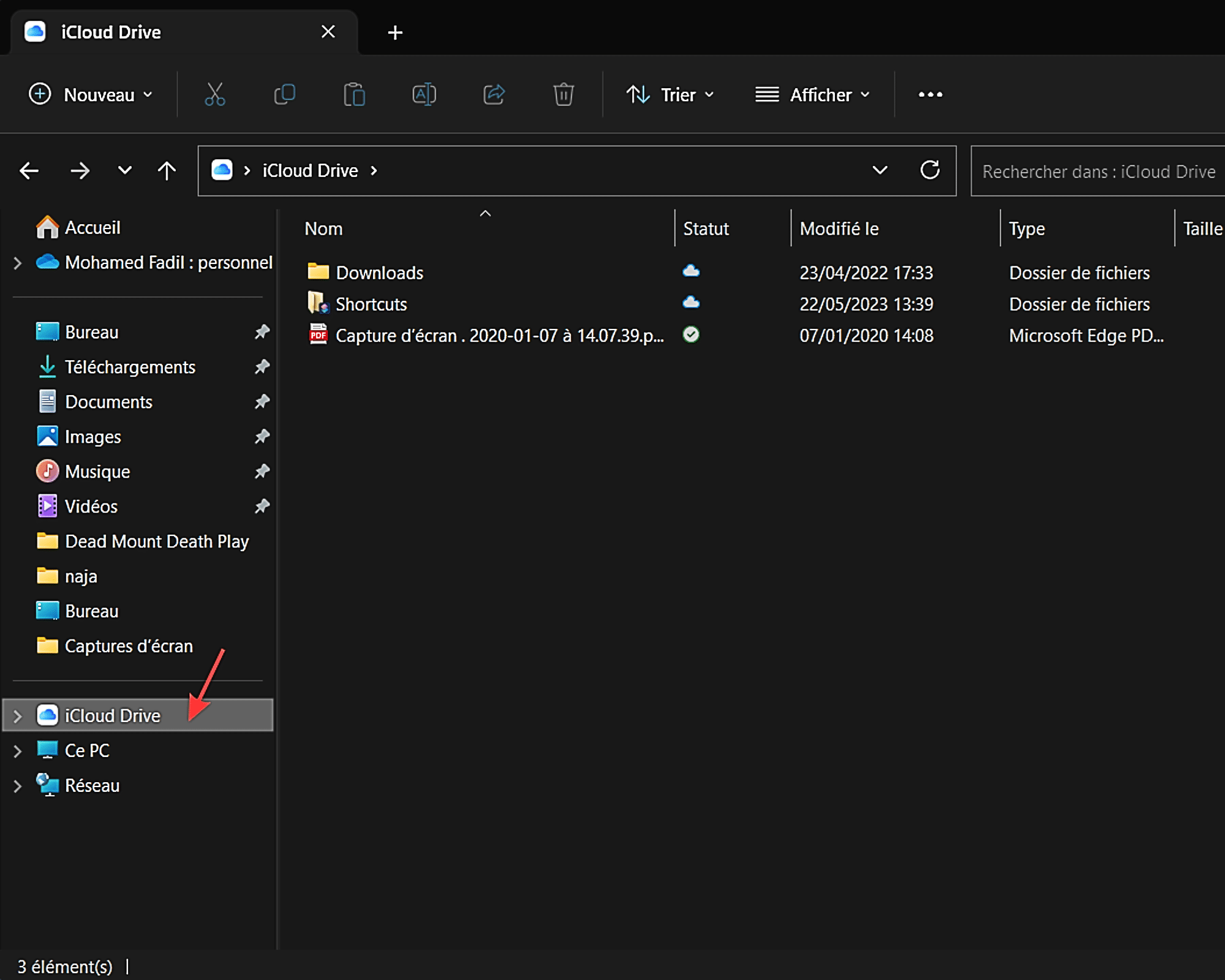Open the three-dots more options menu

point(930,94)
